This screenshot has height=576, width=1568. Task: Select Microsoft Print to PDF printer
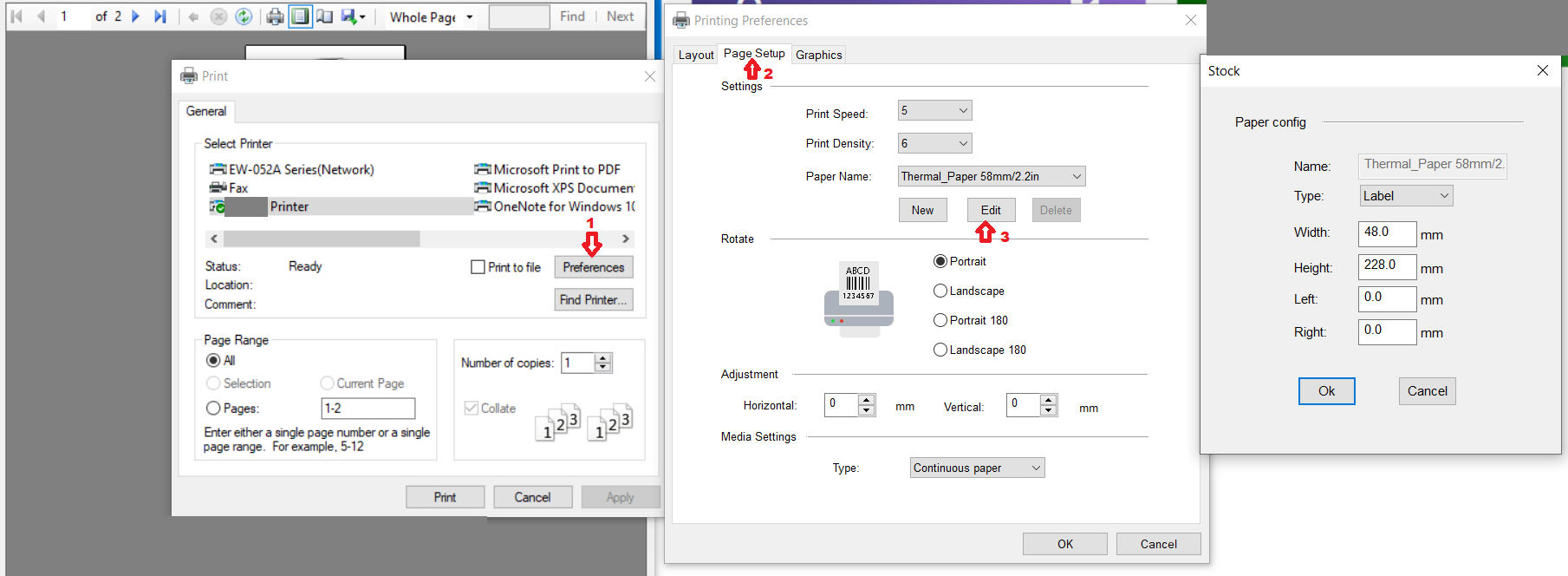point(548,169)
